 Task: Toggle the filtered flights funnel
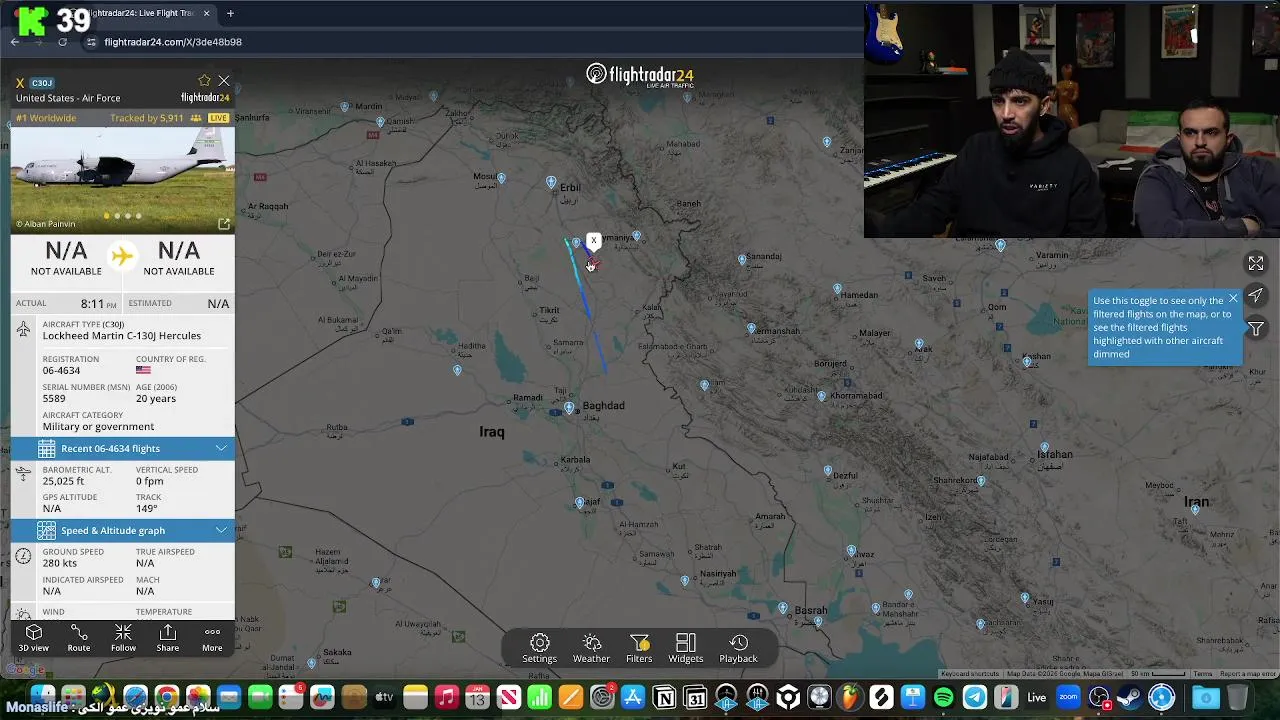1256,329
